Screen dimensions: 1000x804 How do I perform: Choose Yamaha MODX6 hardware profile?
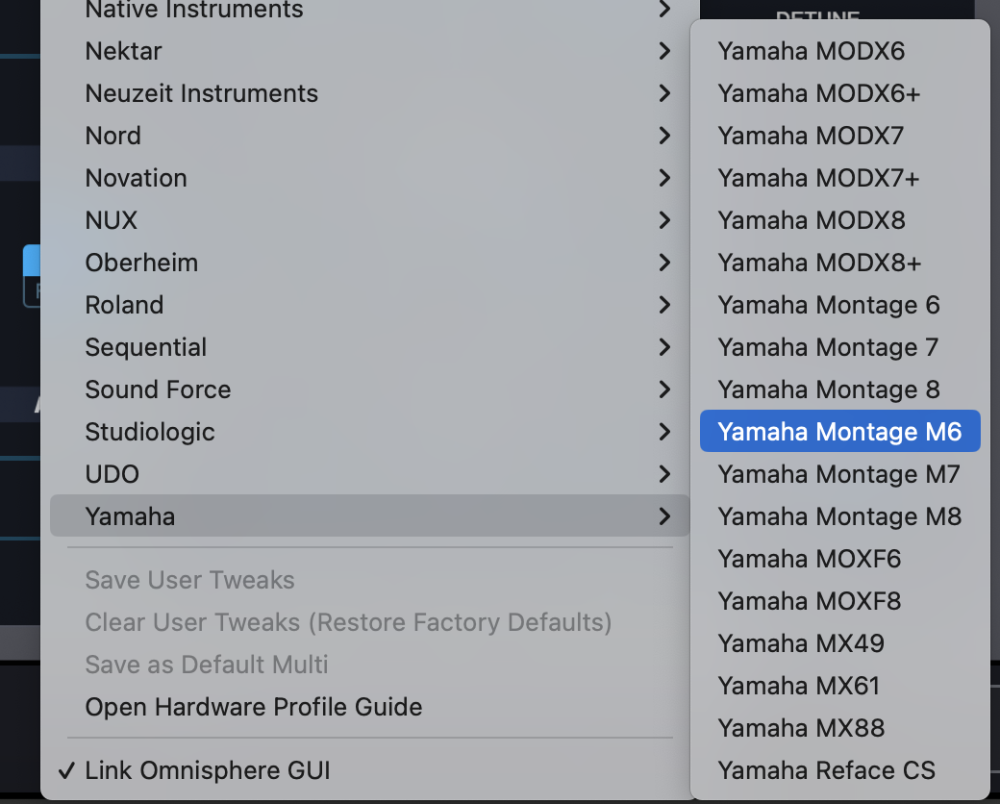810,51
